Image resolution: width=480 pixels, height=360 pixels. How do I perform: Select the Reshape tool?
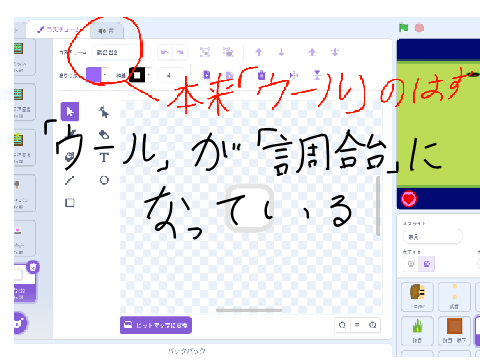pos(104,112)
